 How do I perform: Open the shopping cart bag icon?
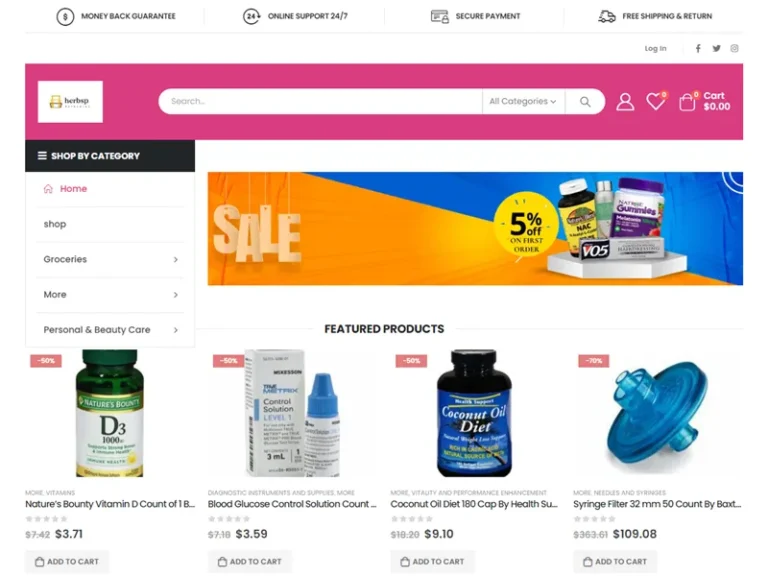pyautogui.click(x=687, y=102)
